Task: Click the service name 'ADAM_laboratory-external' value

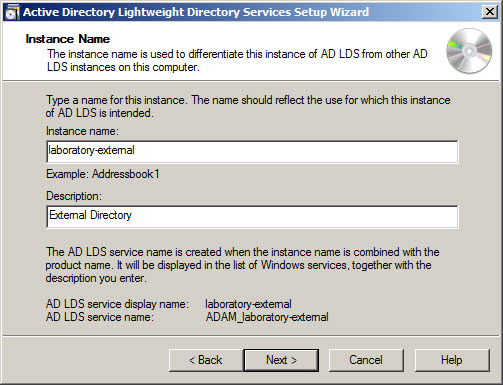Action: pyautogui.click(x=267, y=317)
